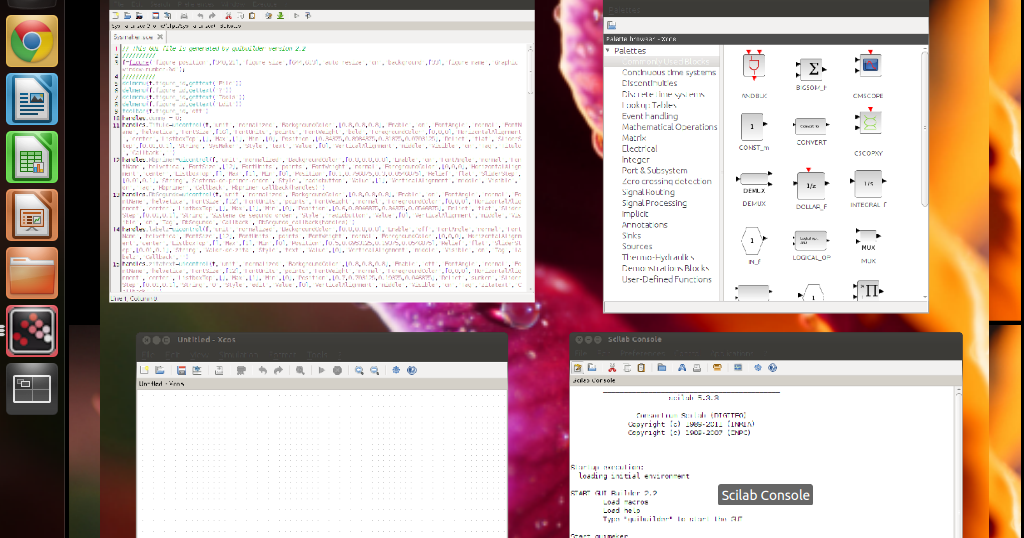
Task: Click Open diagram icon in Xcos toolbar
Action: (x=159, y=370)
